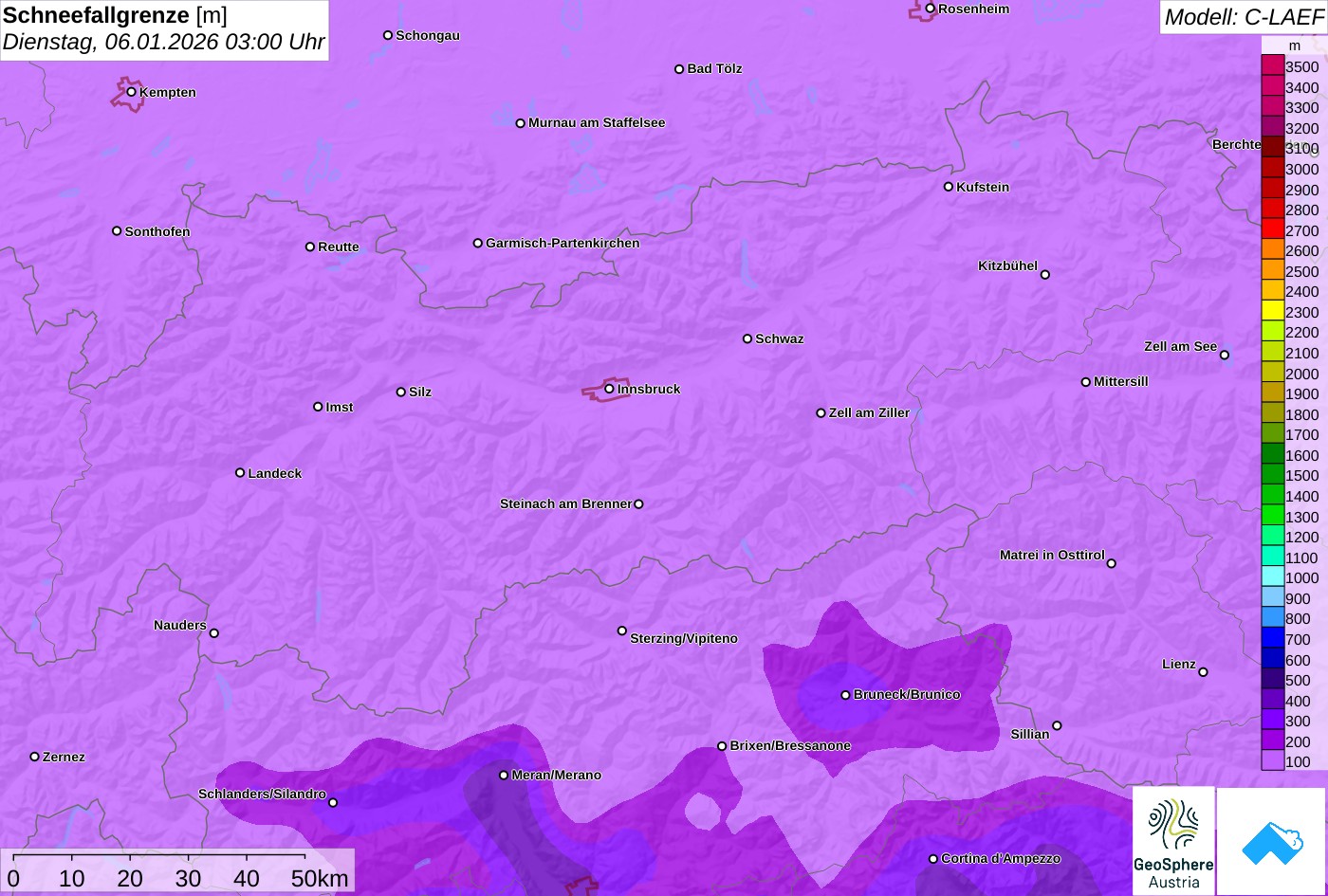Image resolution: width=1328 pixels, height=896 pixels.
Task: Select the 2700 m red legend swatch
Action: coord(1273,229)
